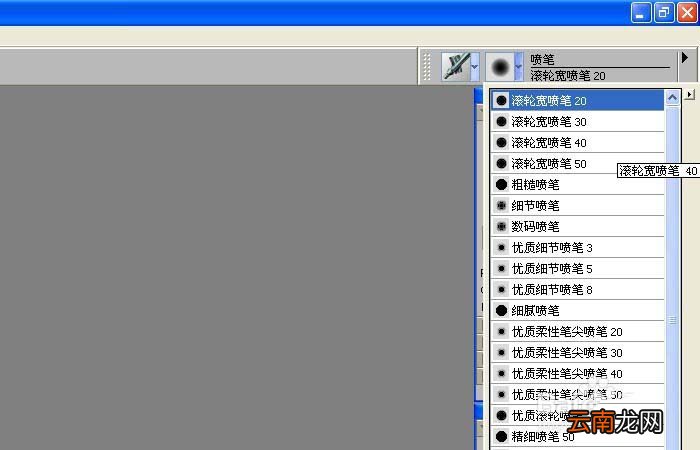Open the variant list side menu arrow
The width and height of the screenshot is (700, 450).
[x=690, y=94]
